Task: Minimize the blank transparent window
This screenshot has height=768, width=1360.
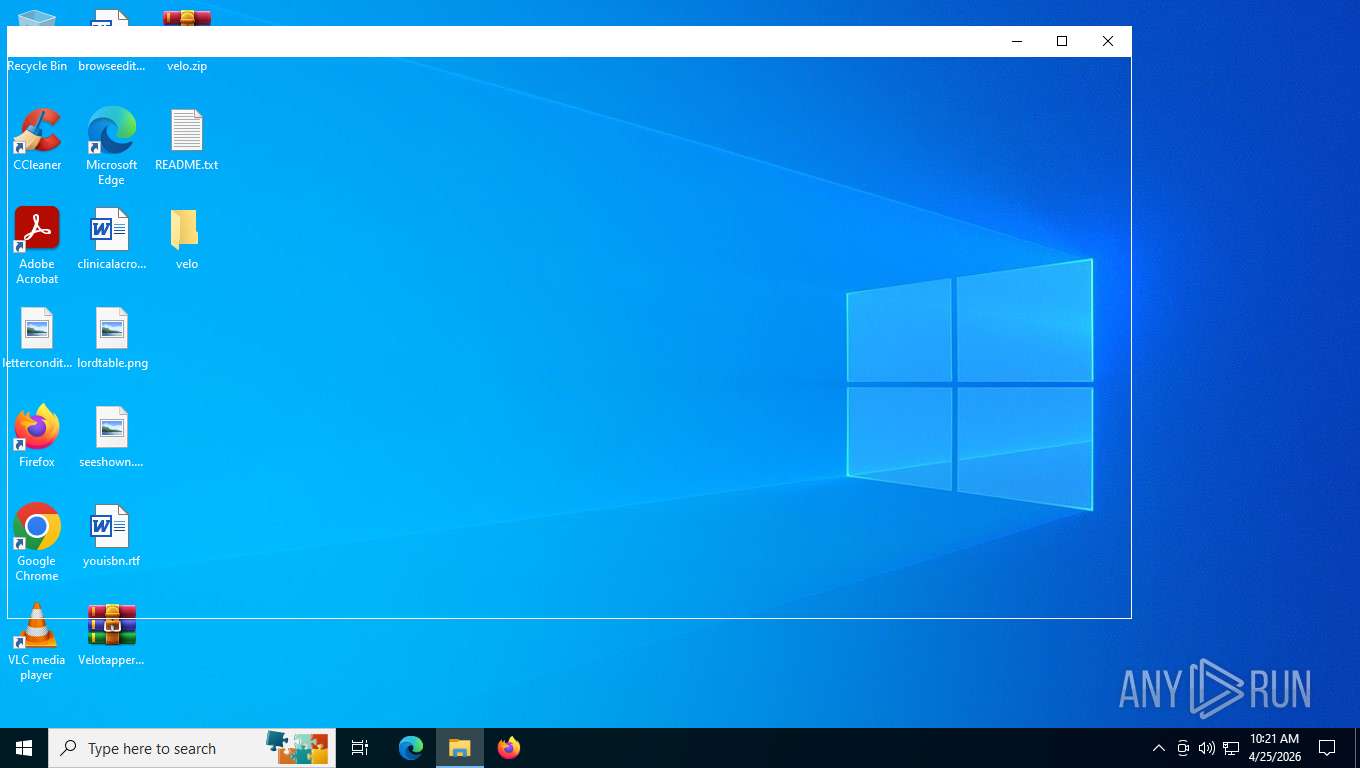Action: tap(1017, 41)
